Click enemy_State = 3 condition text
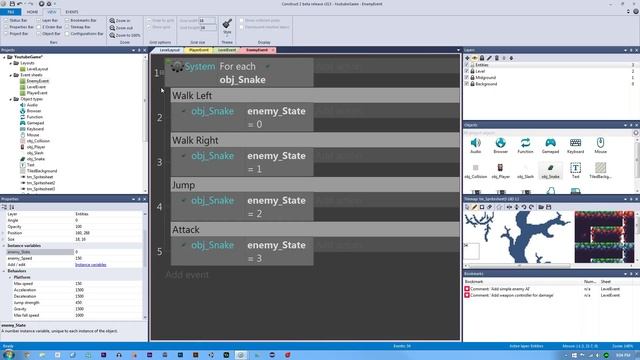The width and height of the screenshot is (640, 360). click(x=276, y=252)
